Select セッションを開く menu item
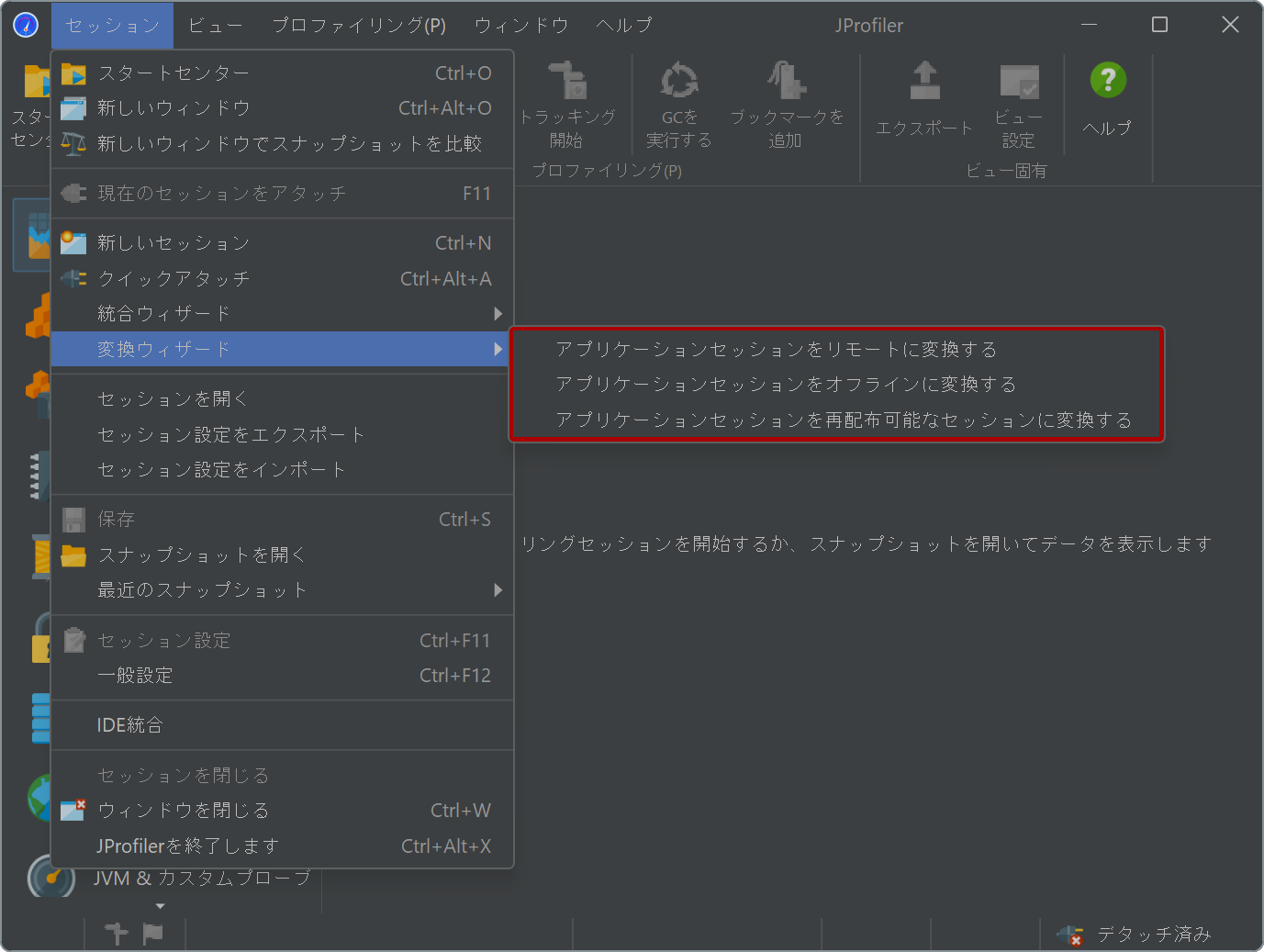This screenshot has width=1264, height=952. (x=282, y=399)
